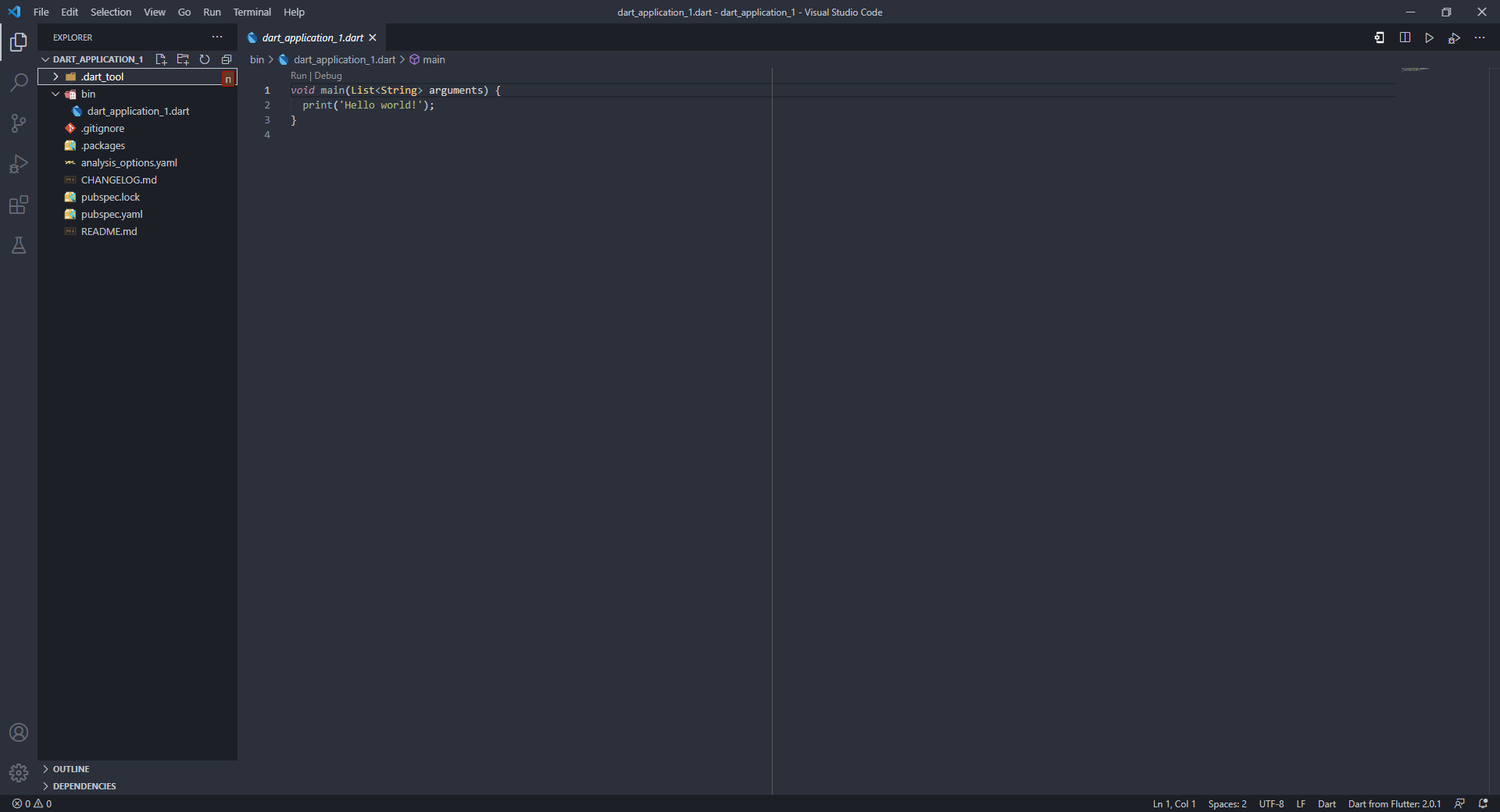Open the .gitignore file
Viewport: 1500px width, 812px height.
pyautogui.click(x=137, y=128)
